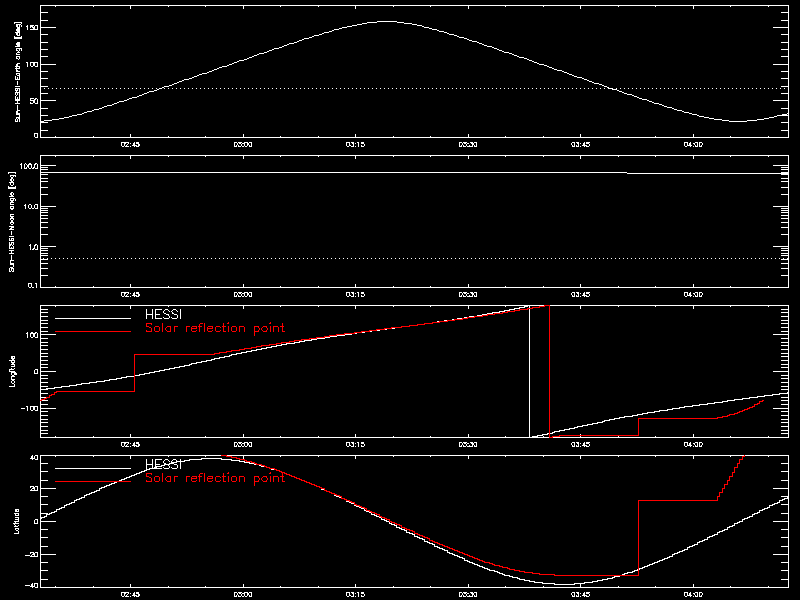The width and height of the screenshot is (800, 600).
Task: Click the 40 tick label on Latitude plot
Action: (34, 458)
